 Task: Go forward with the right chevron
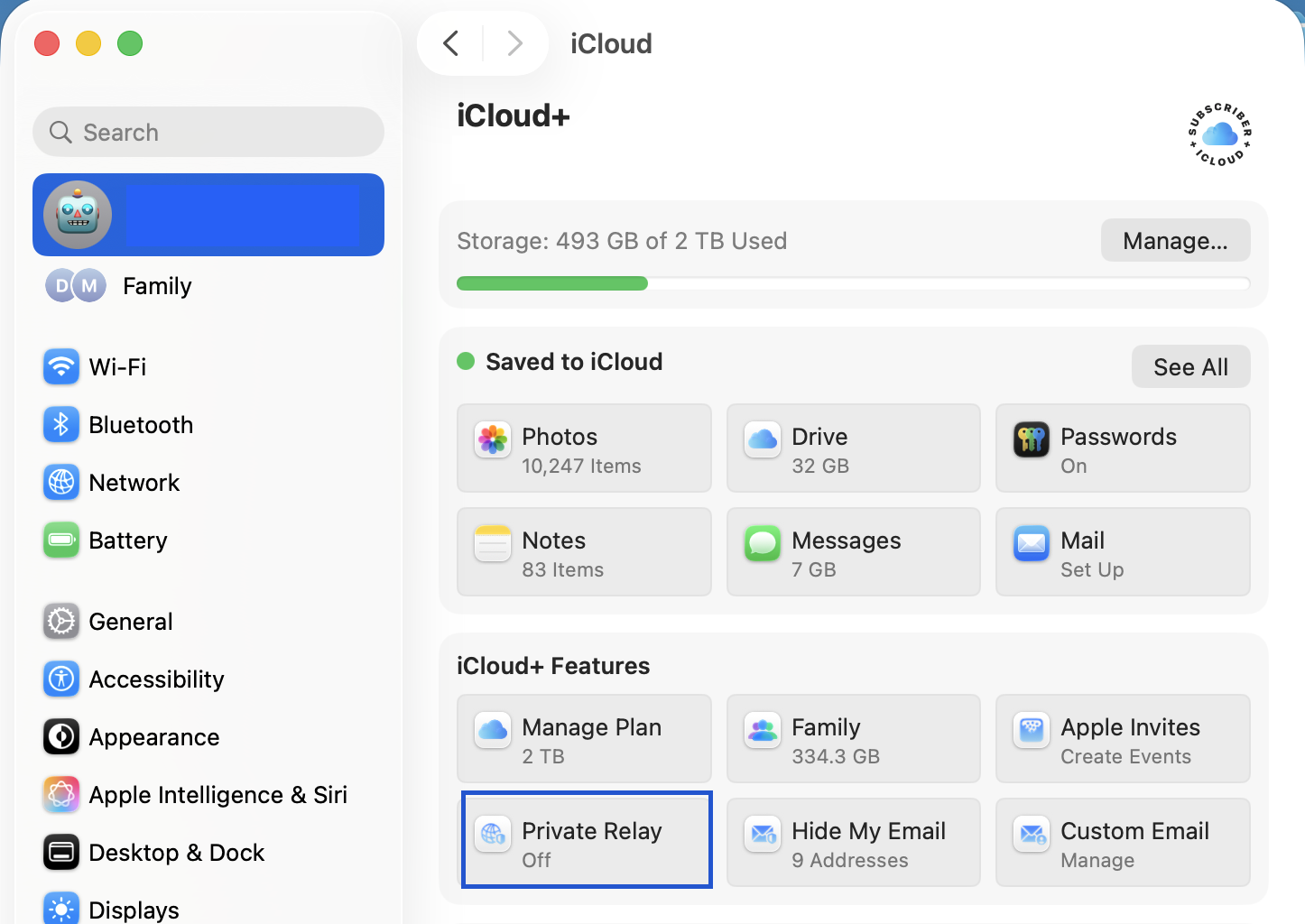pyautogui.click(x=515, y=43)
